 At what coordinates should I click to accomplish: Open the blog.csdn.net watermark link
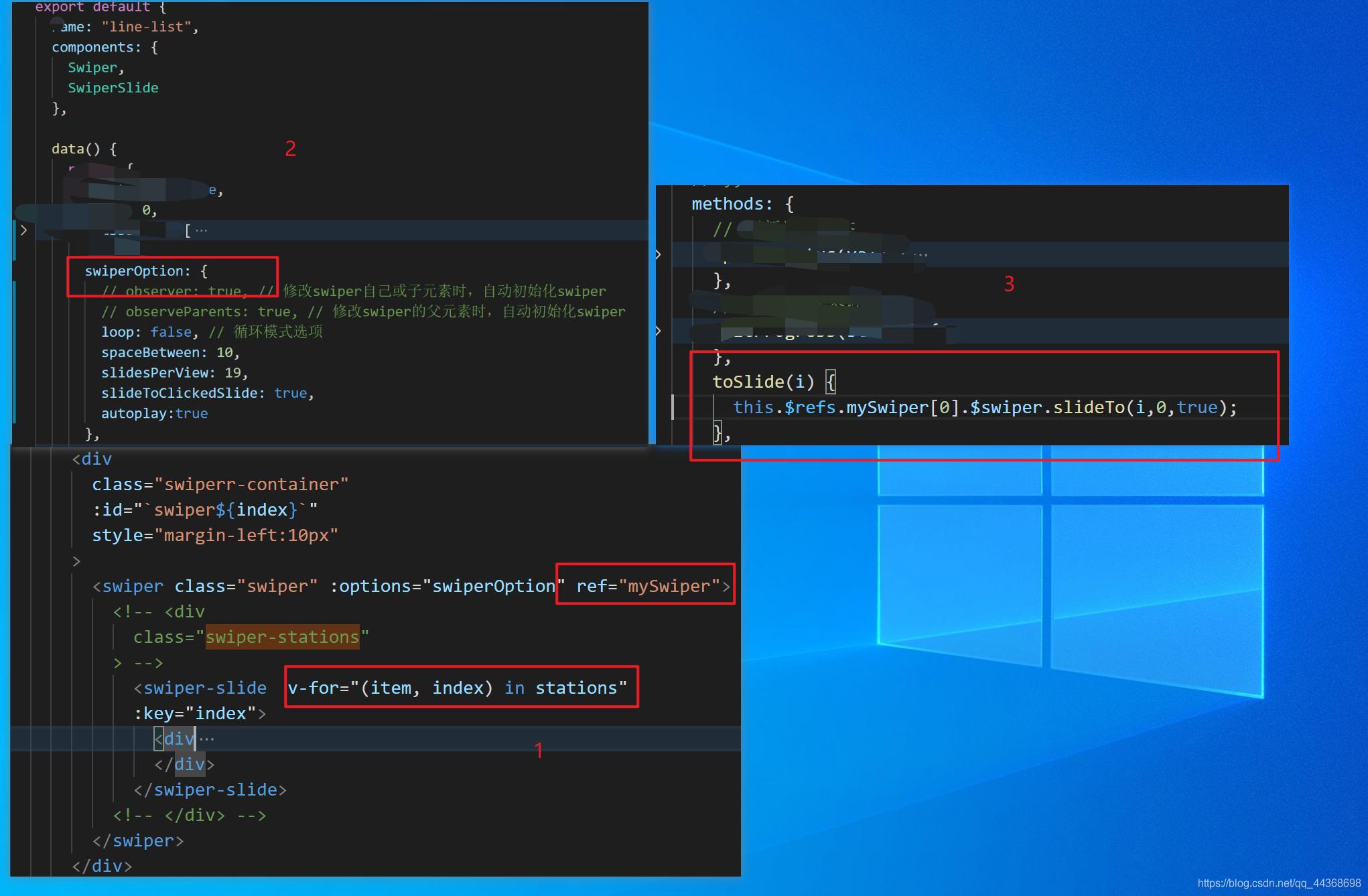1278,883
